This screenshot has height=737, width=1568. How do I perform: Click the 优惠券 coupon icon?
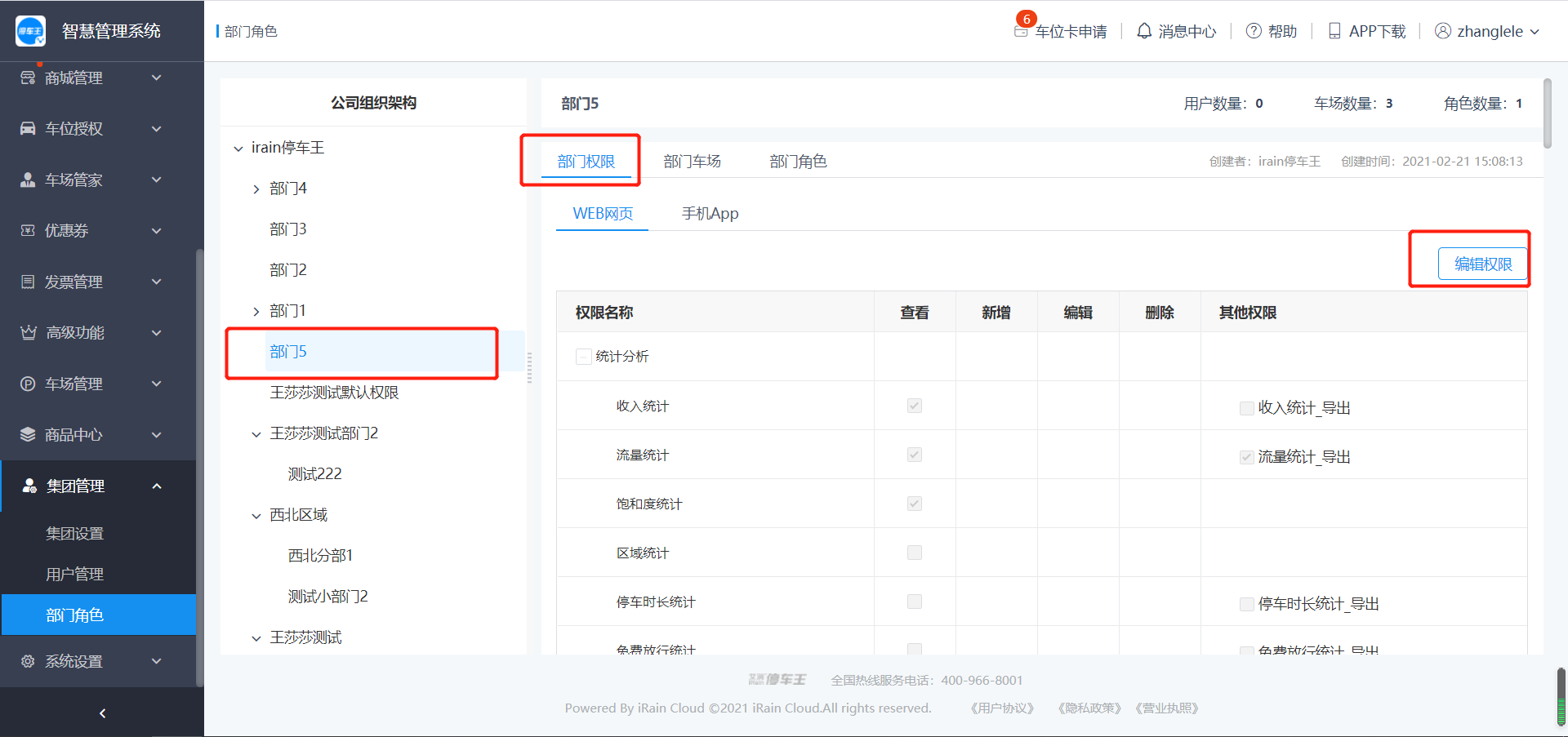[28, 230]
